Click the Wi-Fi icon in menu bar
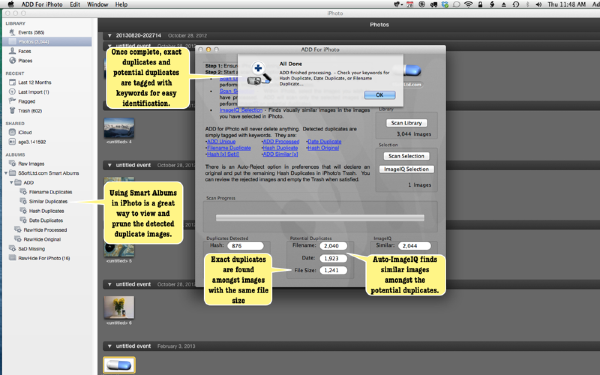Screen dimensions: 600x375 click(x=468, y=4)
